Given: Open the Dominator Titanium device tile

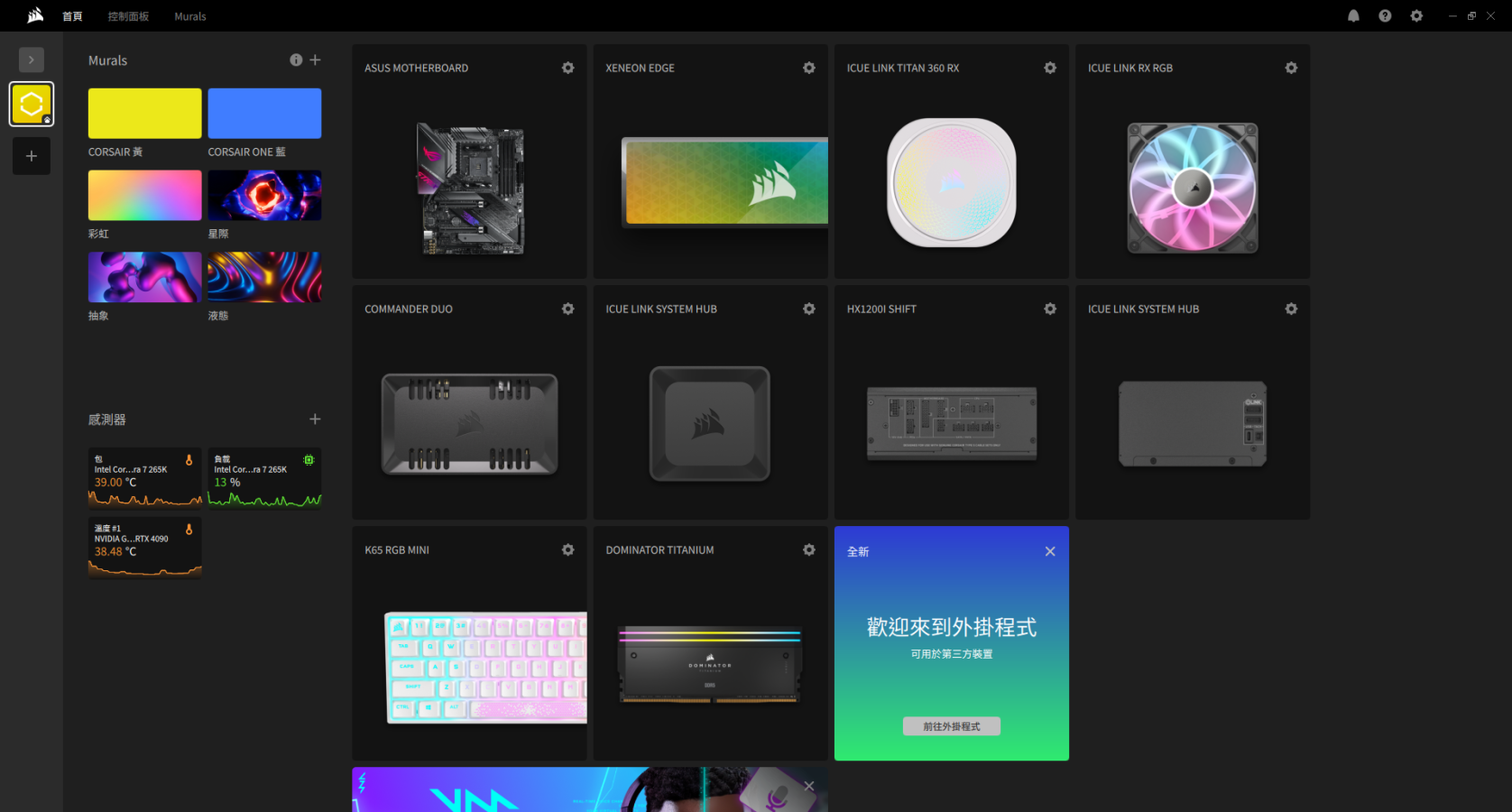Looking at the screenshot, I should click(x=710, y=663).
